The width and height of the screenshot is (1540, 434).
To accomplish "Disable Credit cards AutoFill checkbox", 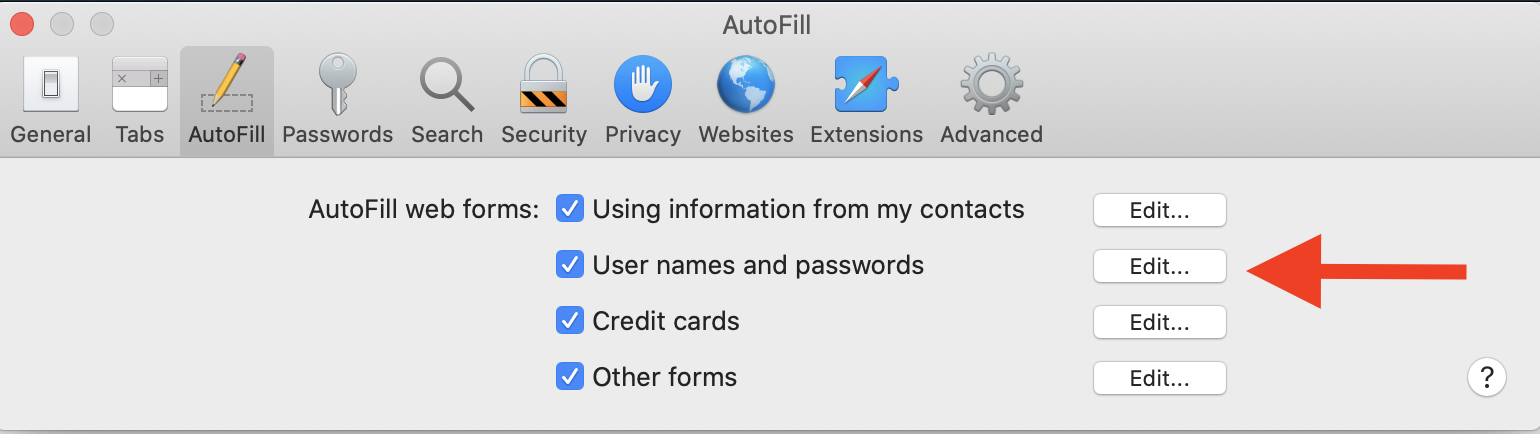I will click(x=570, y=322).
